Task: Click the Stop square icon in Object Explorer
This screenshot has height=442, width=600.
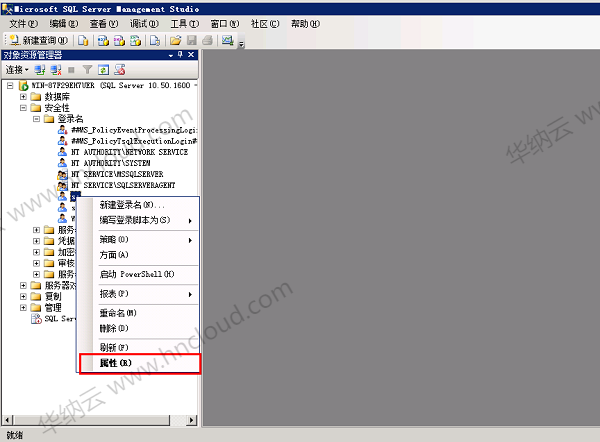Action: 71,70
